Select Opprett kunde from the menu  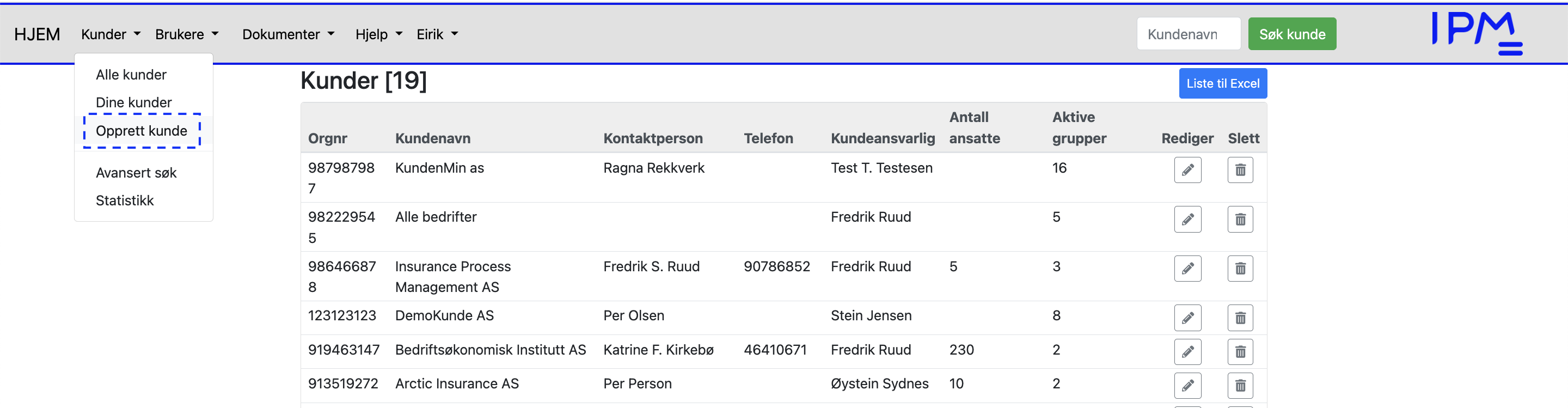click(x=141, y=131)
